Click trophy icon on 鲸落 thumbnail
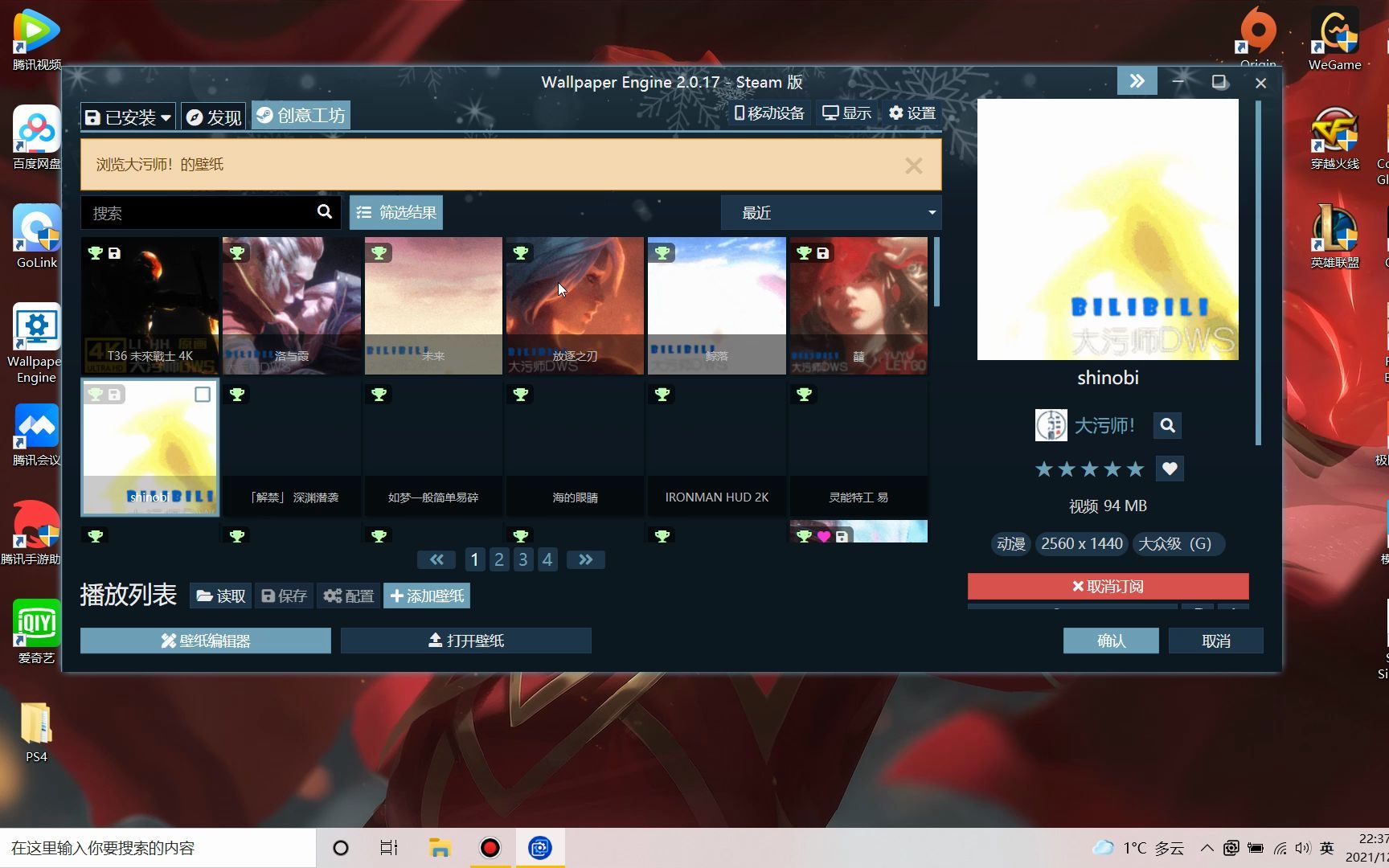The image size is (1389, 868). pyautogui.click(x=662, y=253)
